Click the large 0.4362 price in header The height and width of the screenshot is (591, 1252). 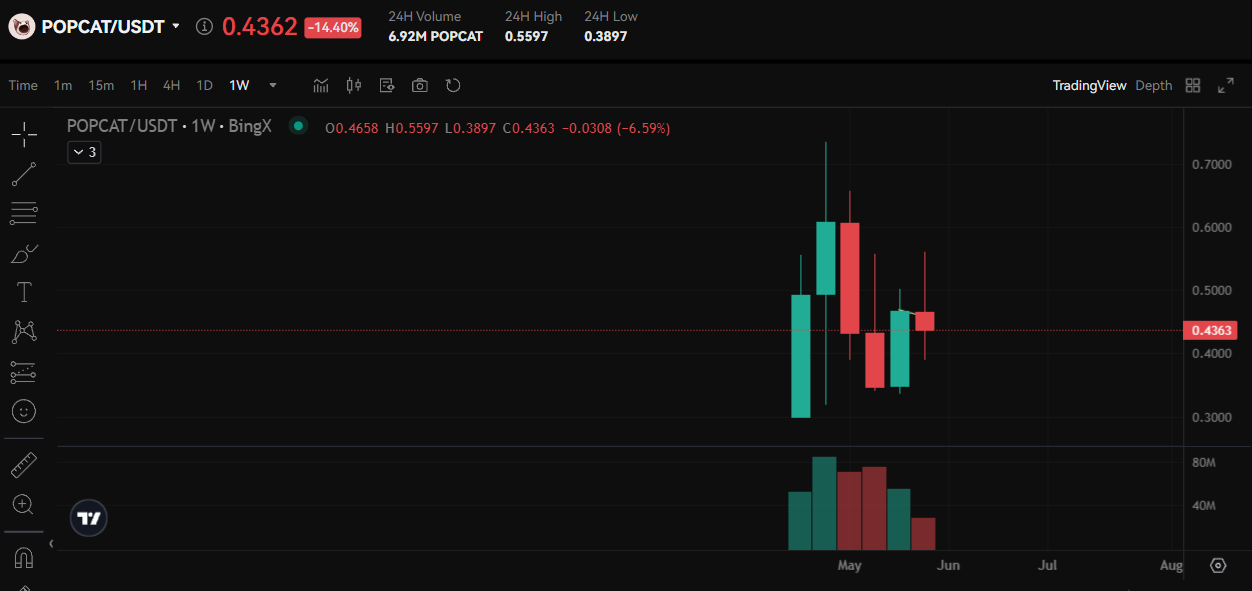tap(260, 27)
